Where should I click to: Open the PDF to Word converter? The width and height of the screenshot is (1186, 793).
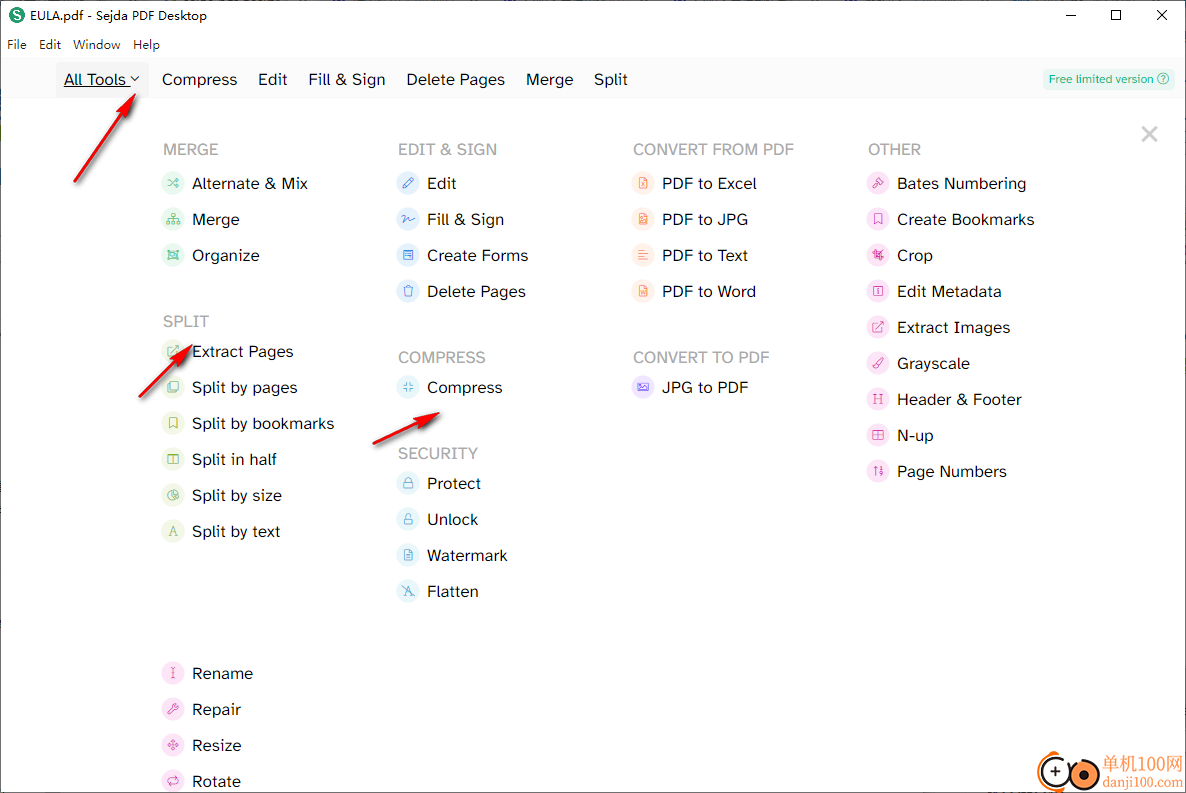click(709, 291)
